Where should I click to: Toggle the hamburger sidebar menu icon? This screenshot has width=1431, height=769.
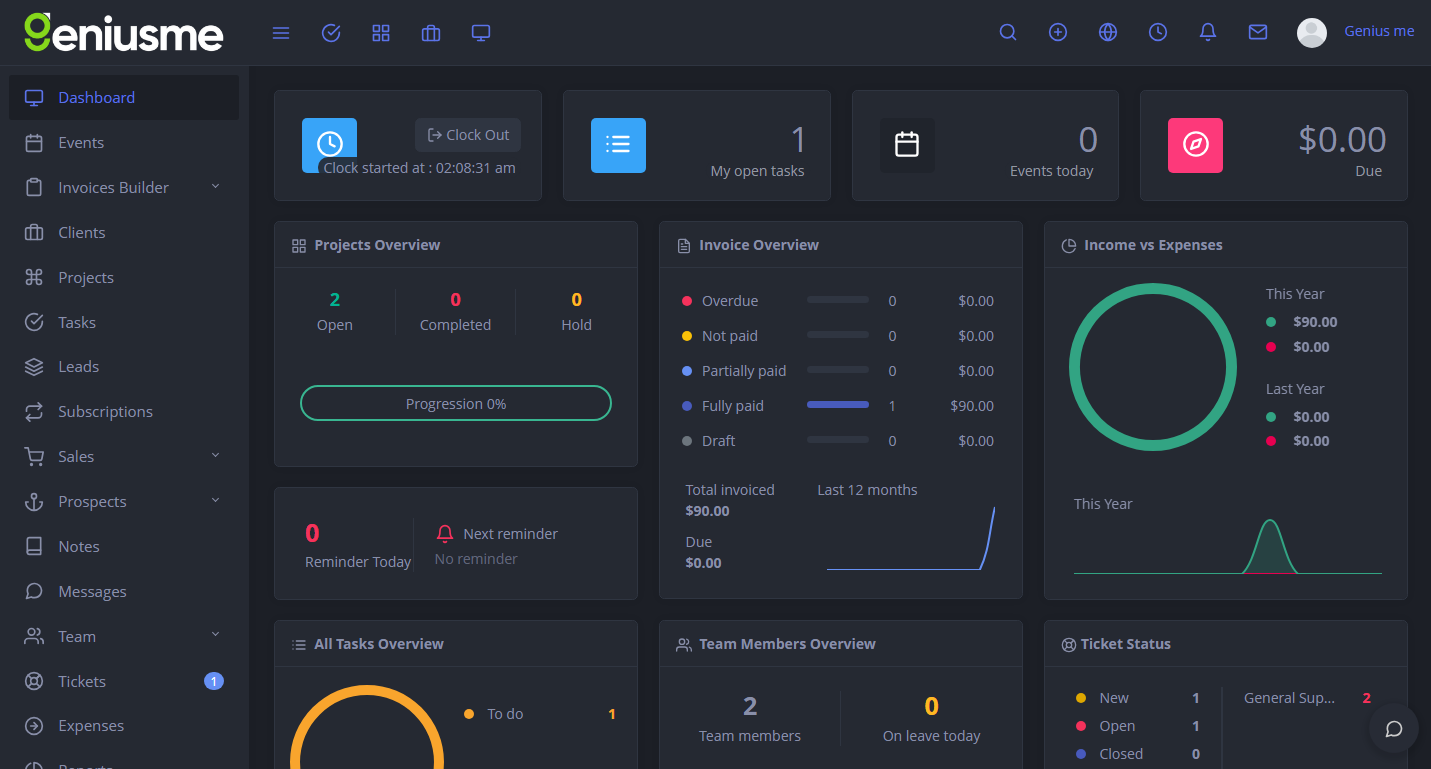(281, 33)
